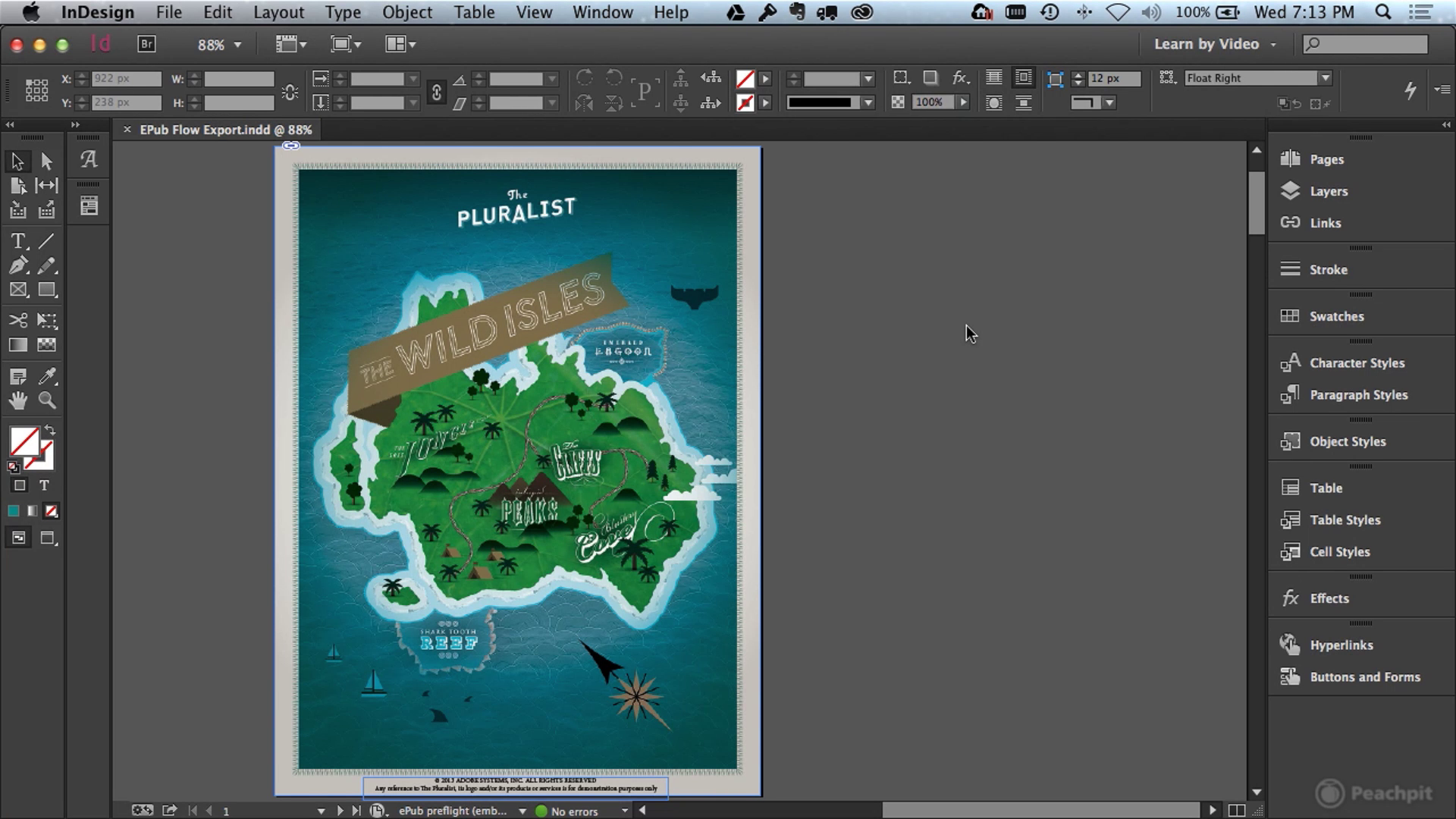Click the Fill color swatch in the toolbox
The width and height of the screenshot is (1456, 819).
pyautogui.click(x=24, y=442)
